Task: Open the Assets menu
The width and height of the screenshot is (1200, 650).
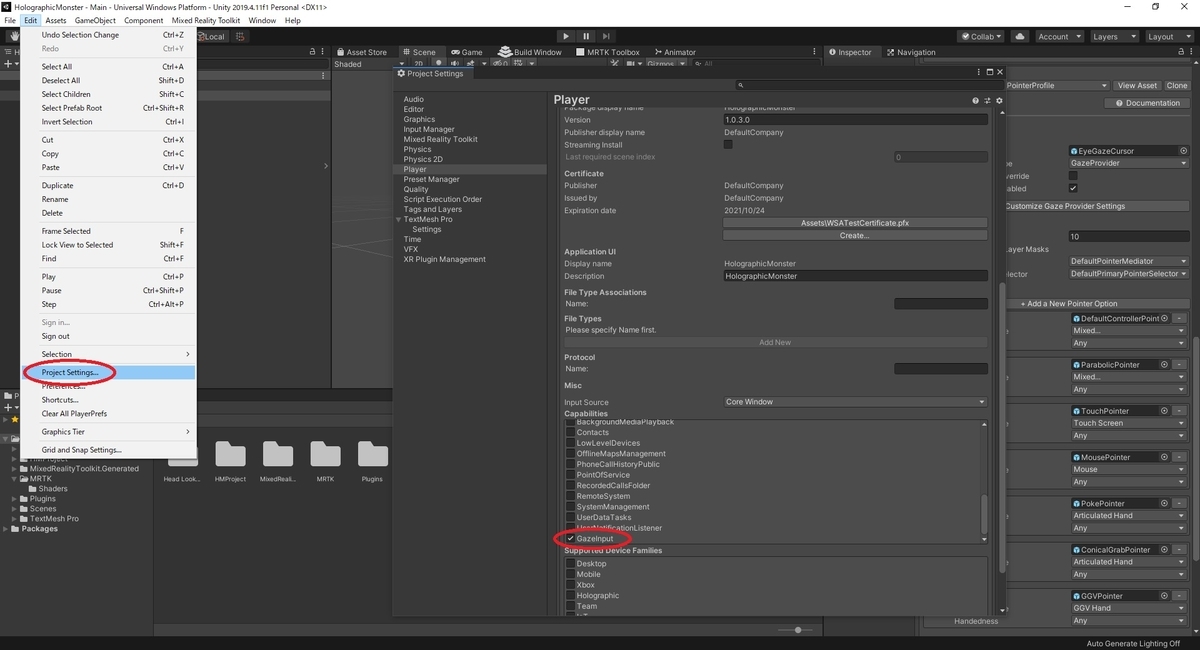Action: (56, 20)
